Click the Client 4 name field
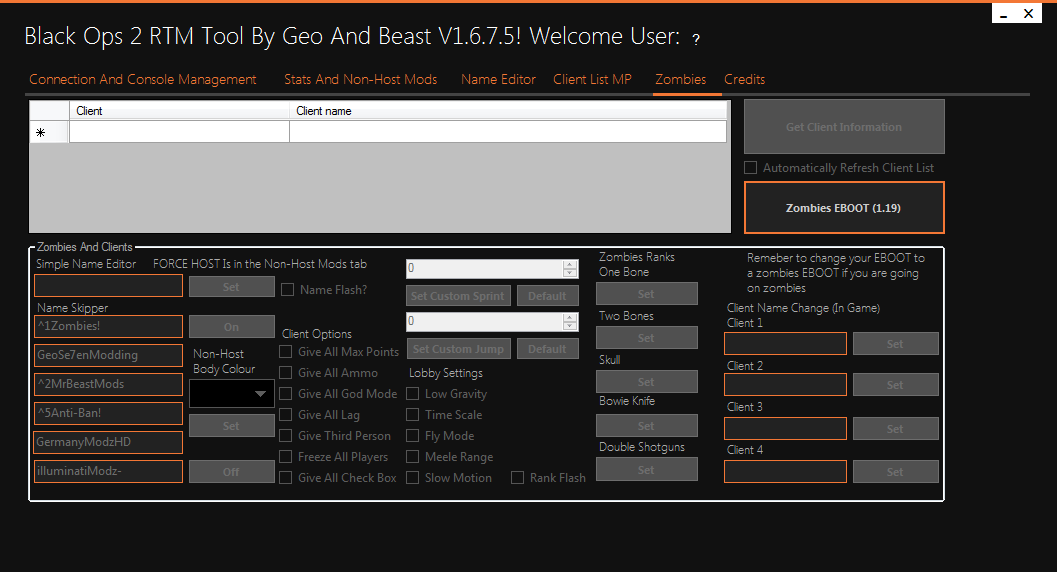The image size is (1057, 572). click(x=785, y=472)
